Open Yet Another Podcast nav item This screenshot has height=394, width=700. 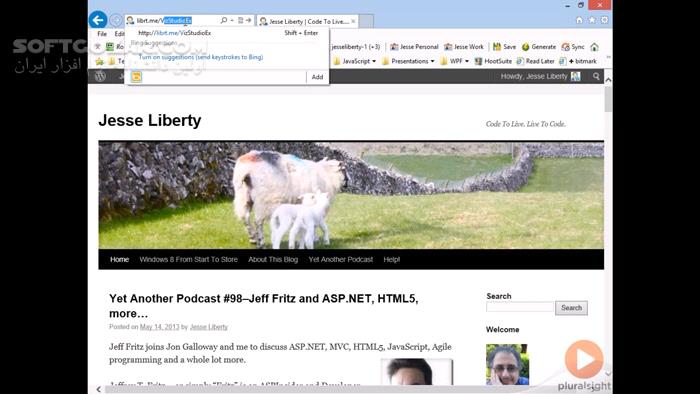341,260
